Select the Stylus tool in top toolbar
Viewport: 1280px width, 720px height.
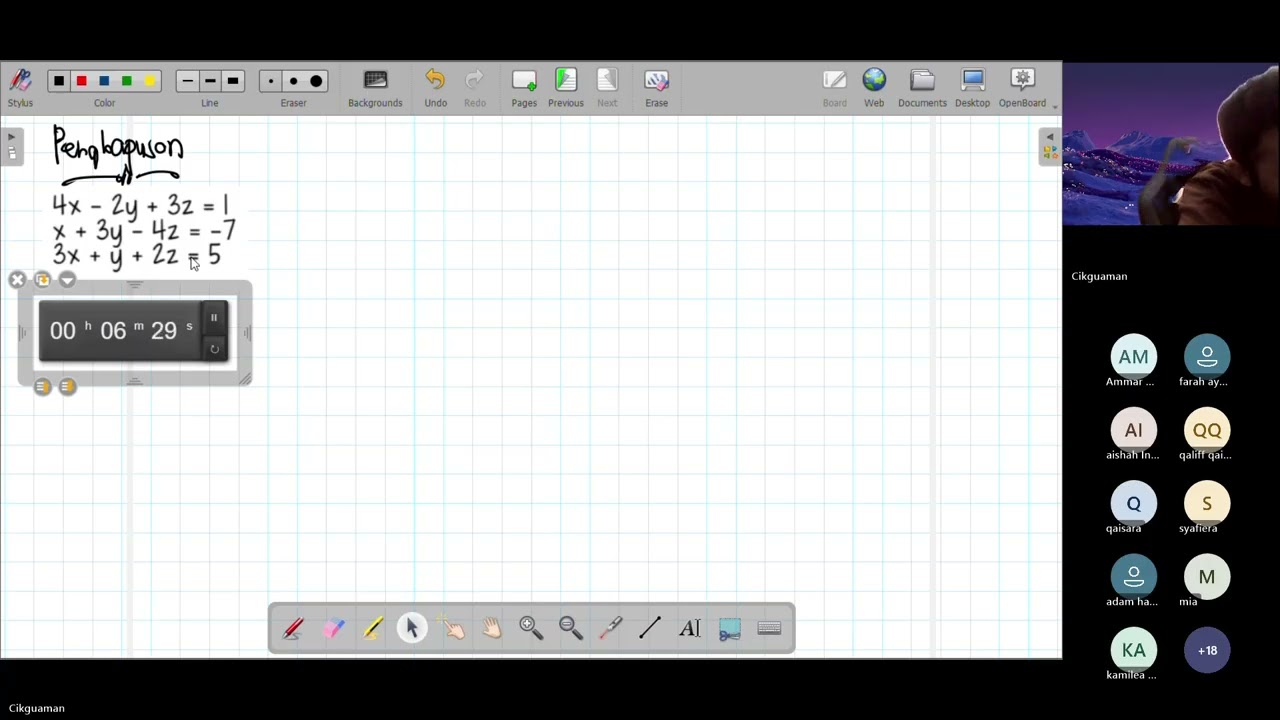pyautogui.click(x=20, y=87)
